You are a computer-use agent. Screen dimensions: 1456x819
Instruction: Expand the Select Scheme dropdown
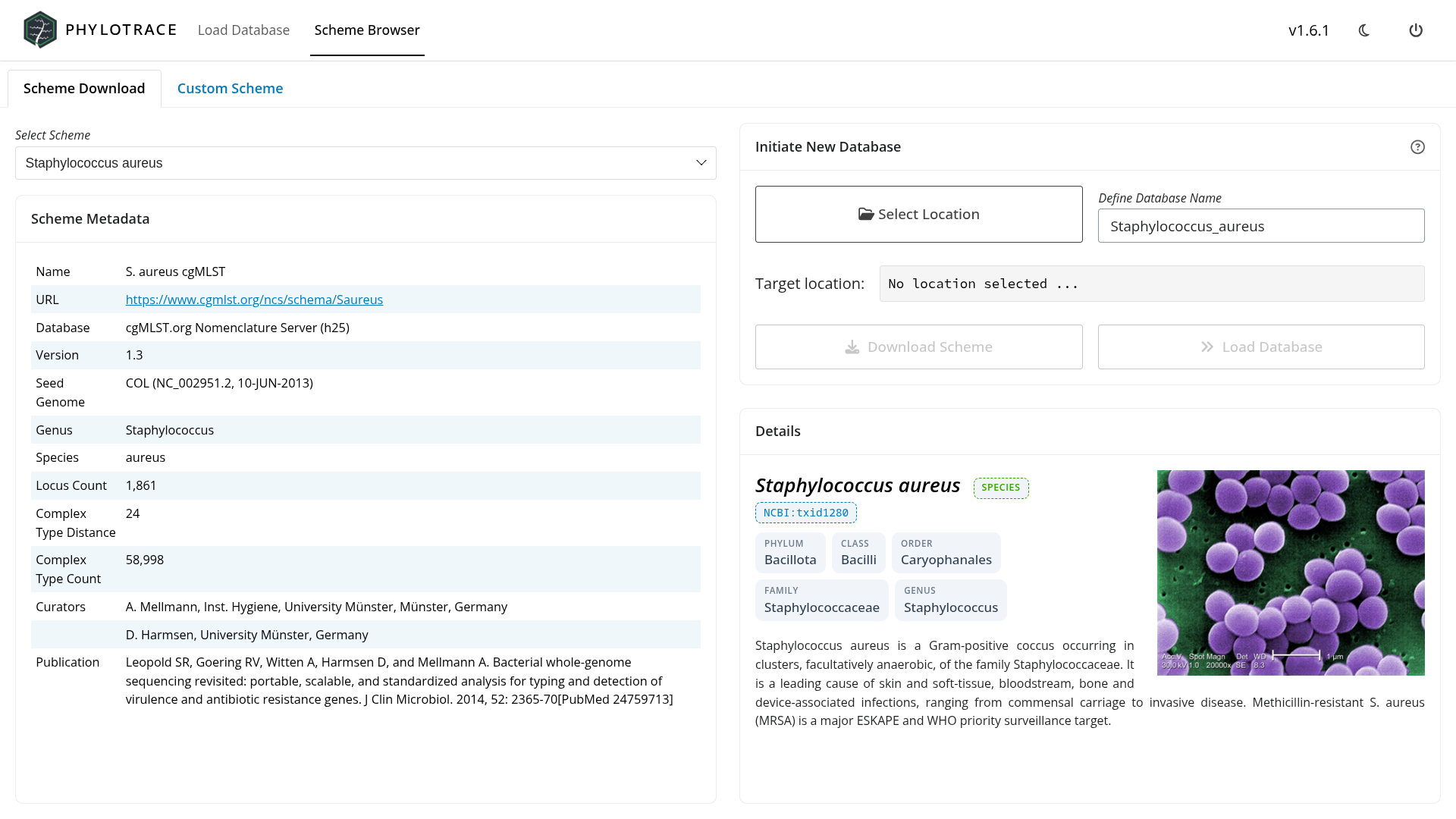(366, 163)
